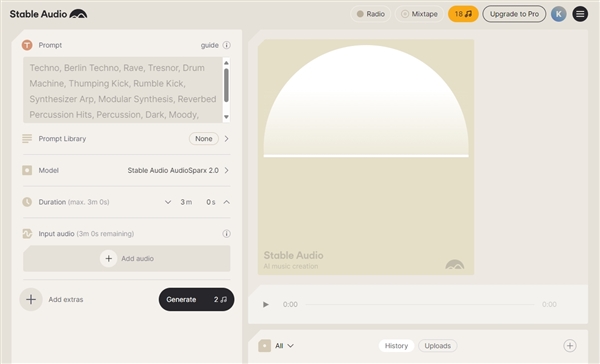600x364 pixels.
Task: Click the plus circle in Add audio
Action: pos(109,259)
